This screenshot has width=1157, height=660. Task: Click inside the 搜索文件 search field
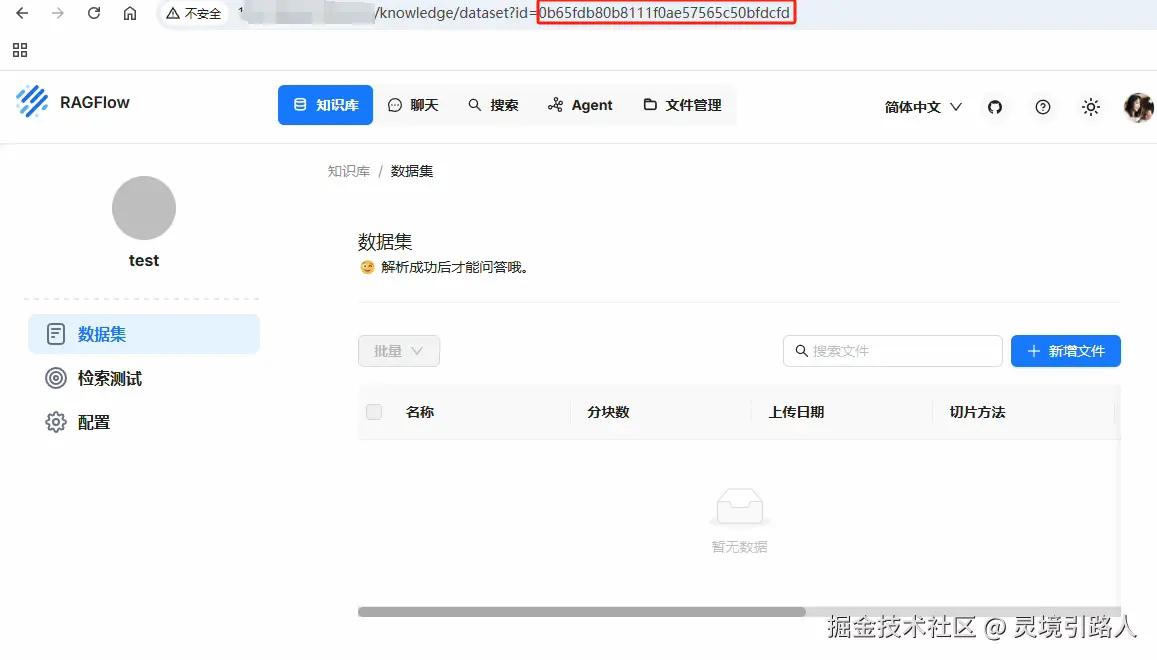click(892, 351)
